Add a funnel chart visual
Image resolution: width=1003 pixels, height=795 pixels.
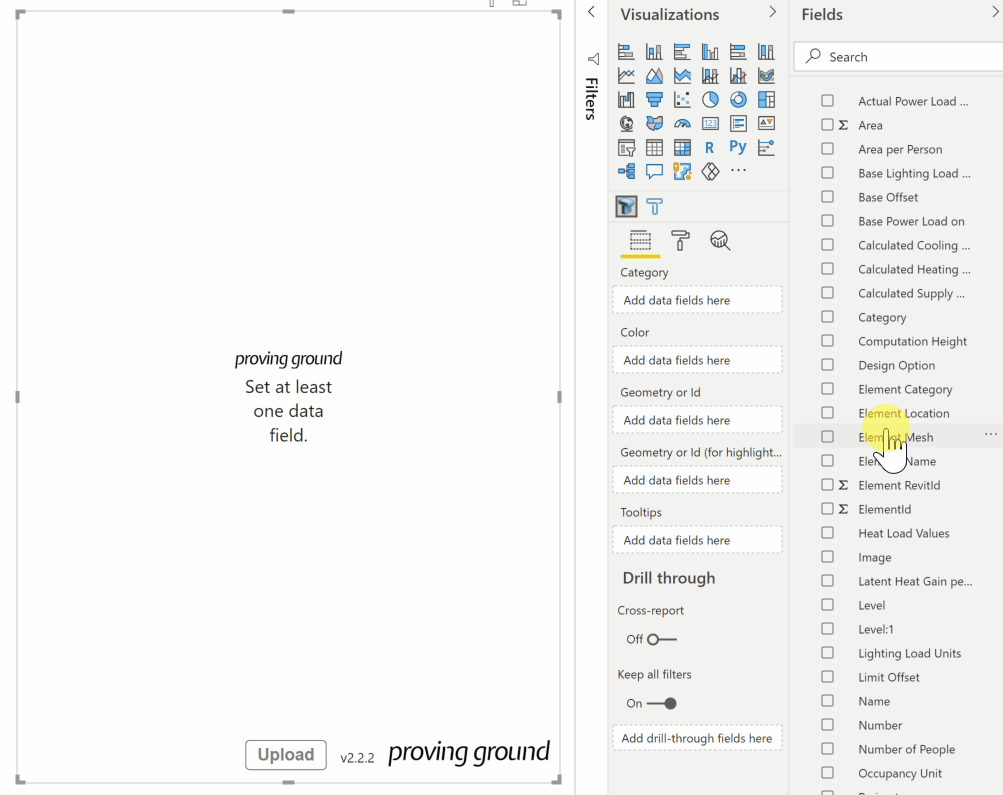point(654,100)
